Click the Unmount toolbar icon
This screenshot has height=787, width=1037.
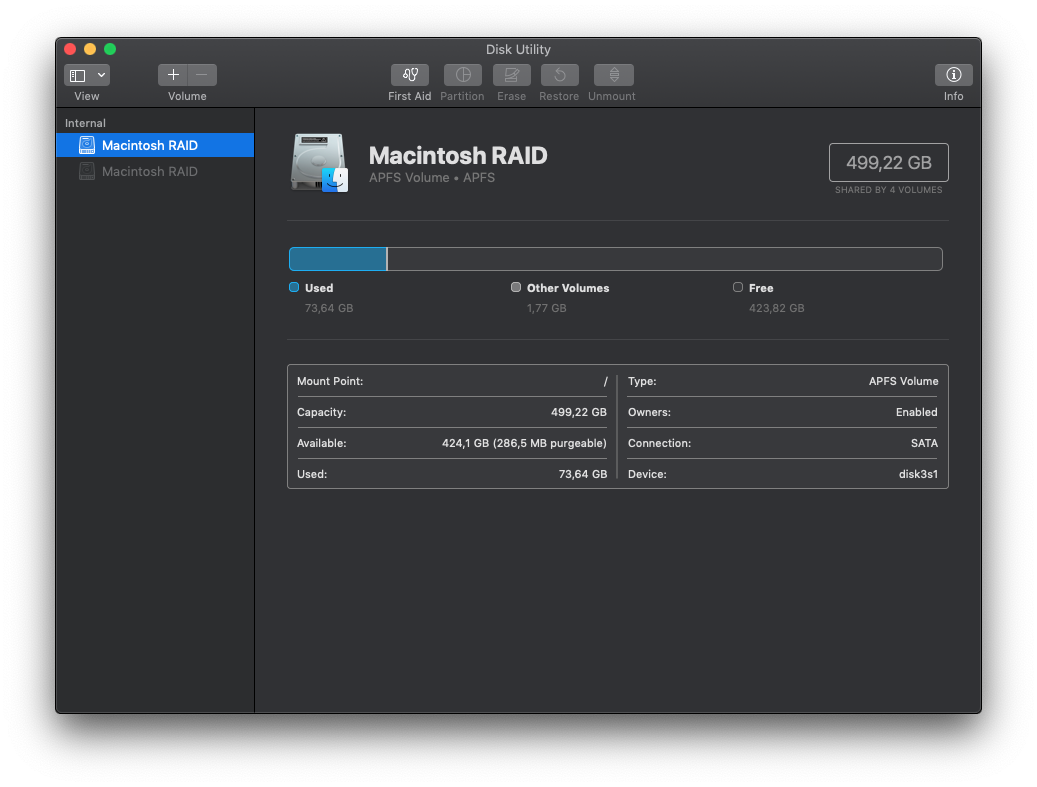coord(614,75)
